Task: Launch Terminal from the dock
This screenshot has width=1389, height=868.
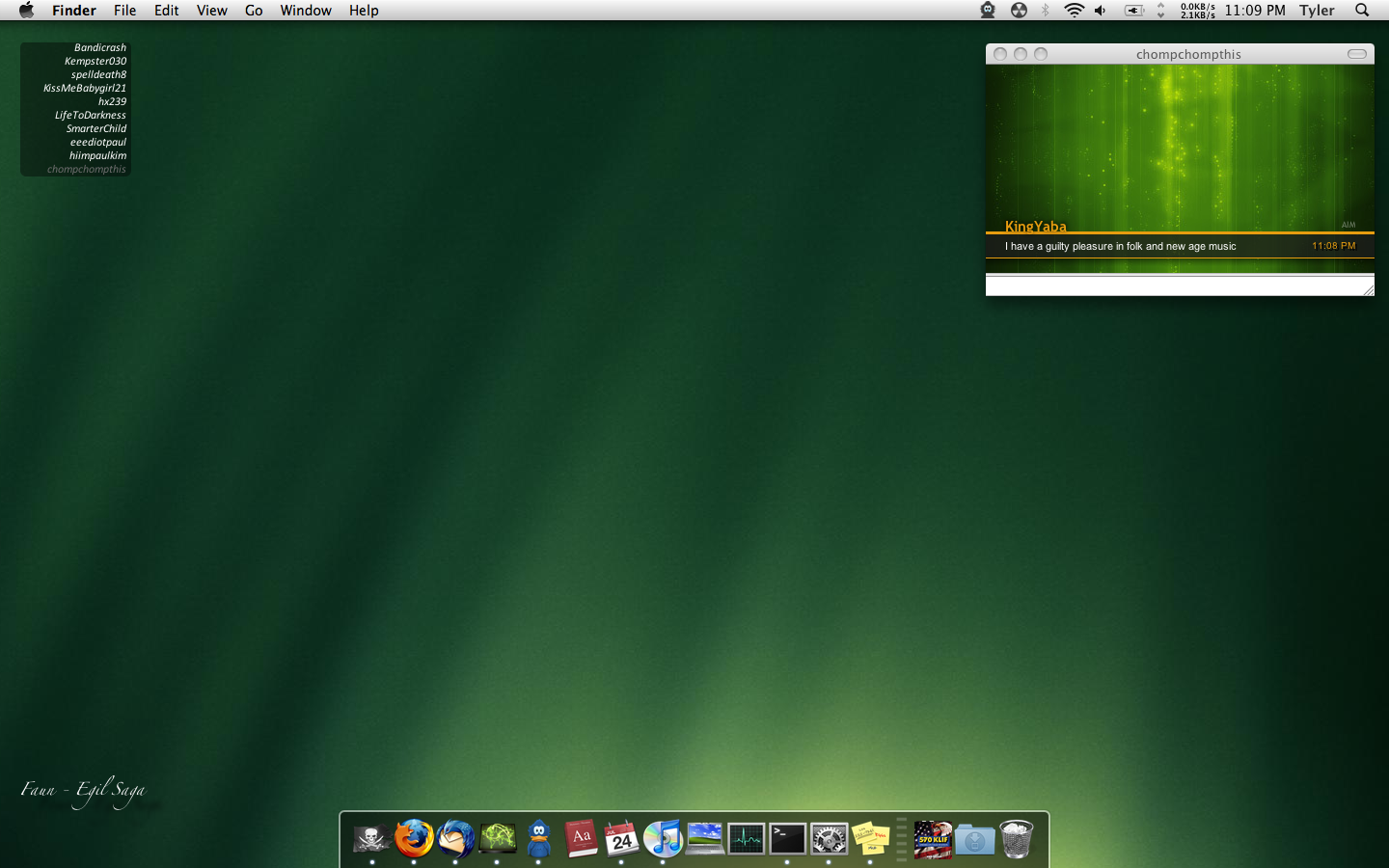Action: (788, 839)
